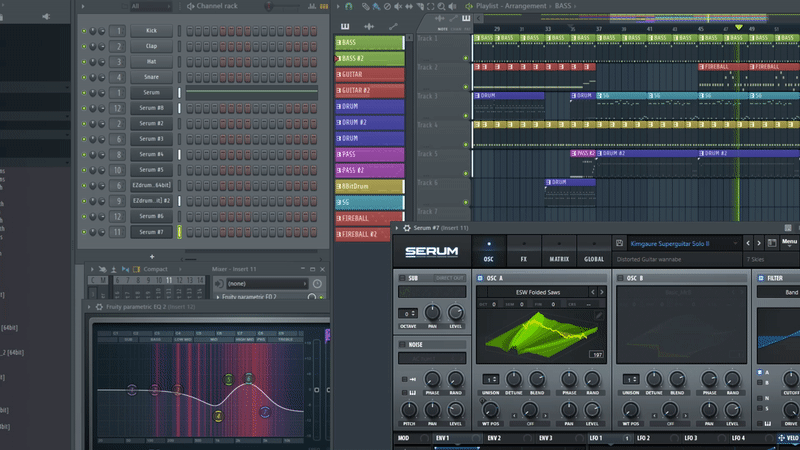Switch to Serum FX tab
This screenshot has width=800, height=450.
524,251
